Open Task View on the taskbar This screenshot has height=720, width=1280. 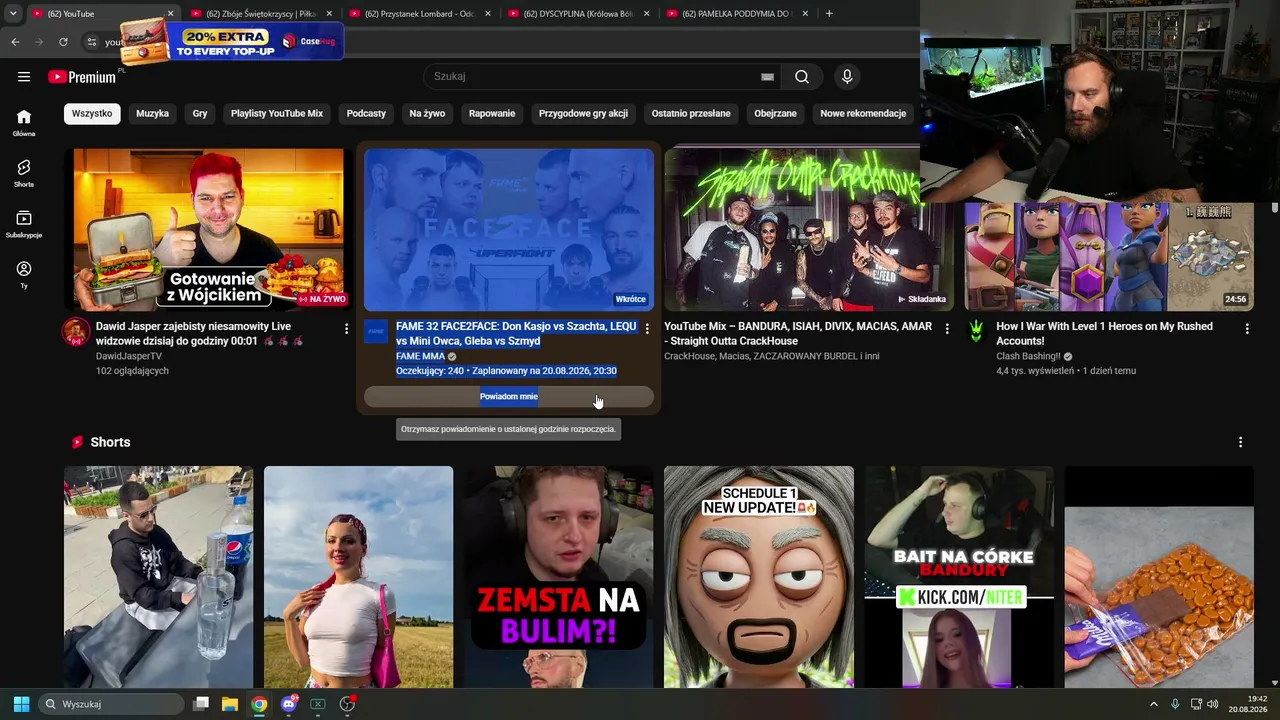coord(201,704)
